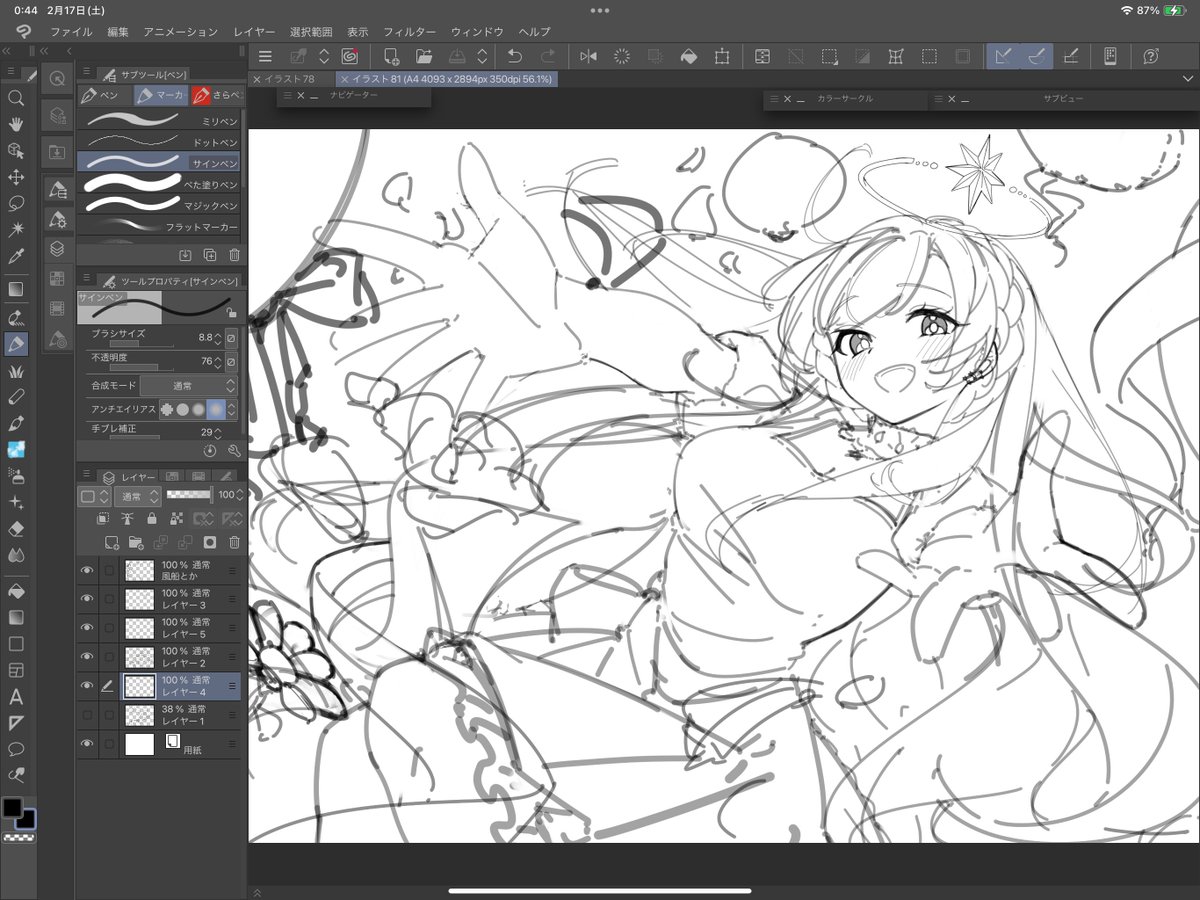1200x900 pixels.
Task: Hide the レイヤー 5 layer eye
Action: click(87, 628)
